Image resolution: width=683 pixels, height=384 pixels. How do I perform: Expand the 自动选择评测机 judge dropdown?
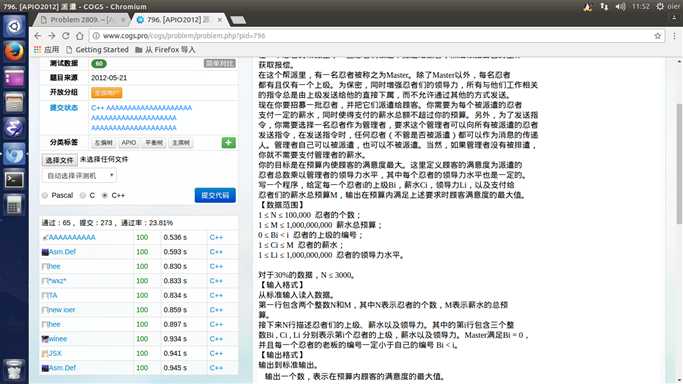(79, 175)
